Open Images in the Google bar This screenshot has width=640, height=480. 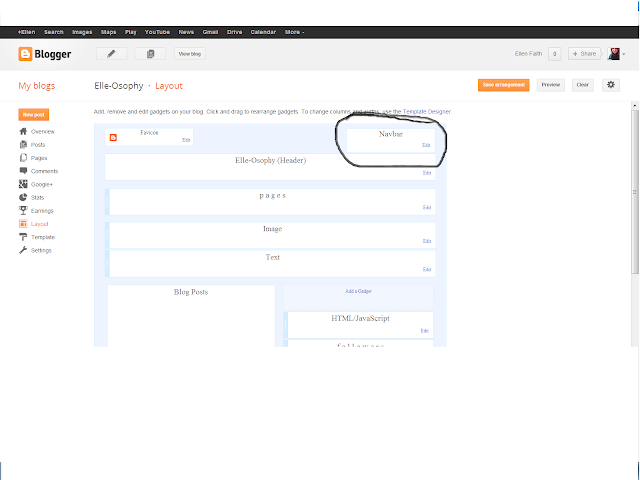pyautogui.click(x=82, y=32)
